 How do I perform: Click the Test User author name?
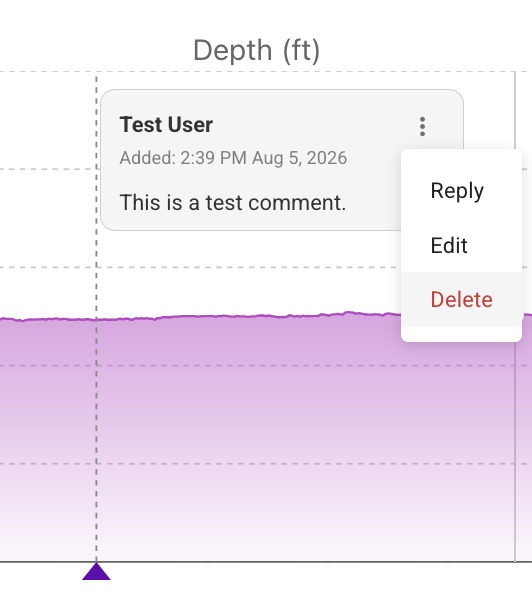pos(166,125)
